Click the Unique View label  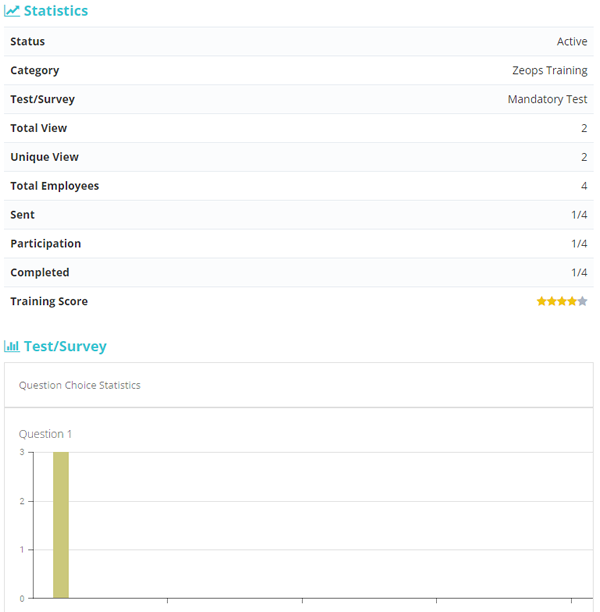pos(44,157)
